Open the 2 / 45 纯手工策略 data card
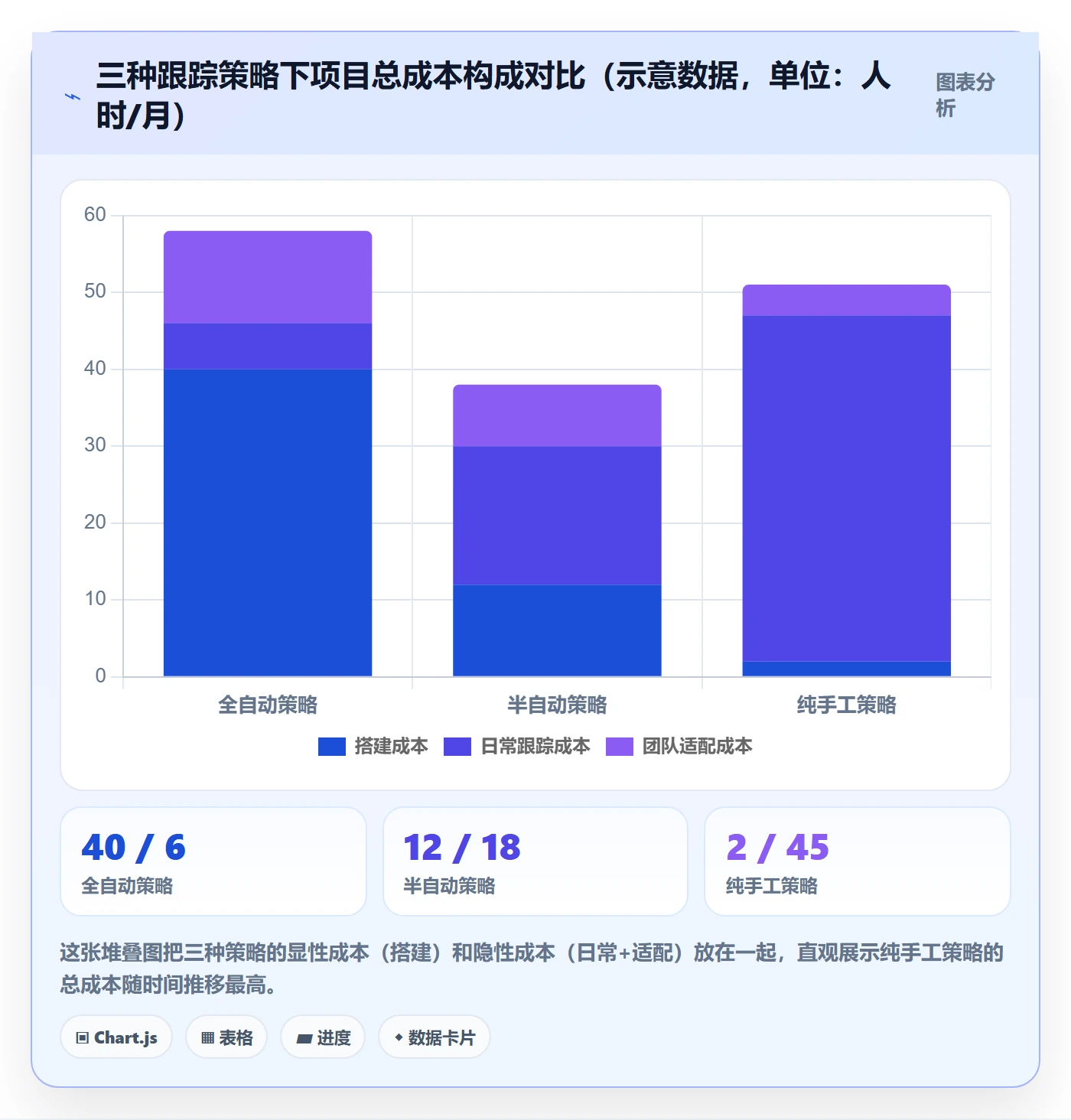The image size is (1071, 1120). point(858,861)
